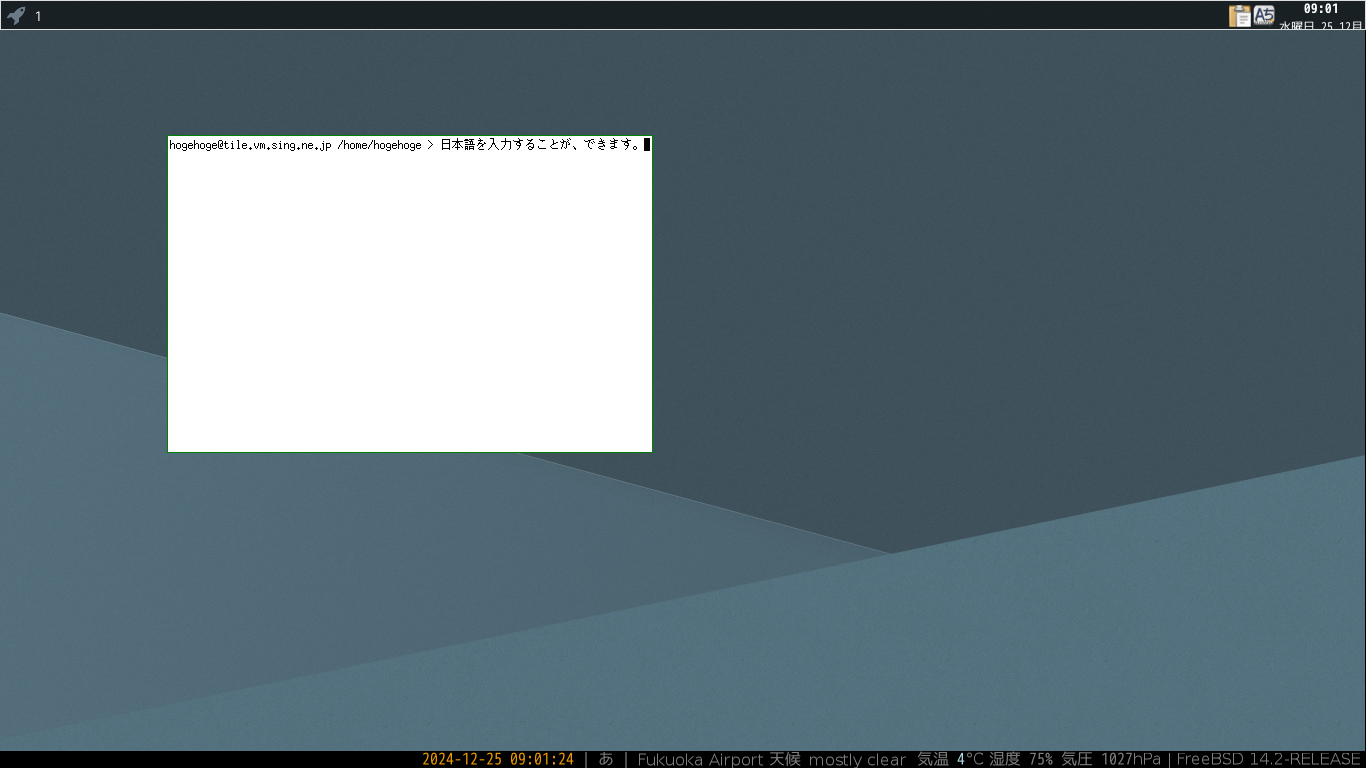Click the 75% humidity value
The height and width of the screenshot is (768, 1366).
coord(1040,760)
